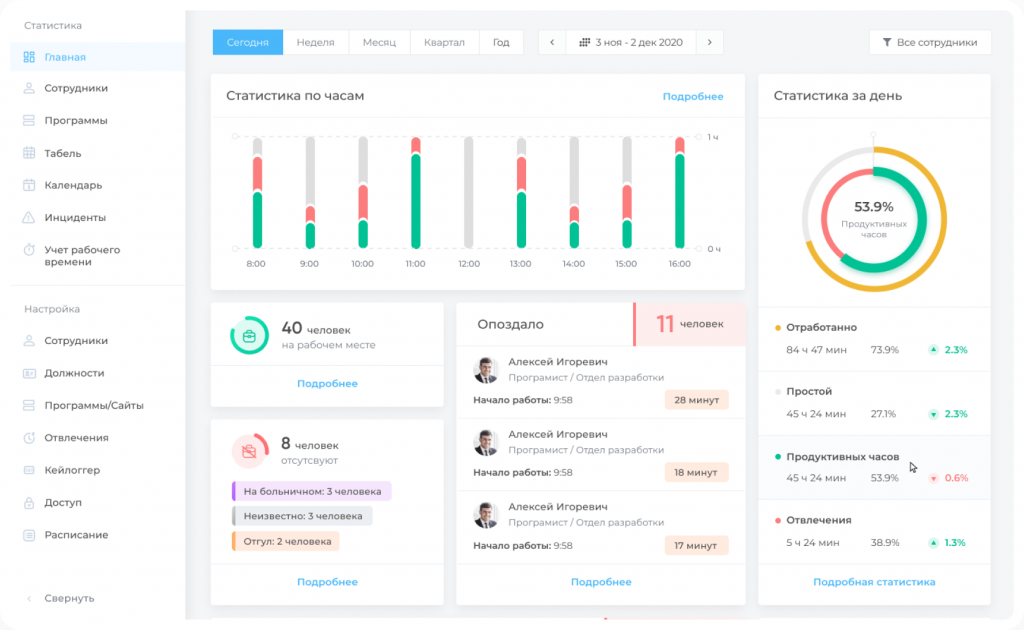This screenshot has height=630, width=1024.
Task: Click the Access lock icon in sidebar
Action: (x=30, y=502)
